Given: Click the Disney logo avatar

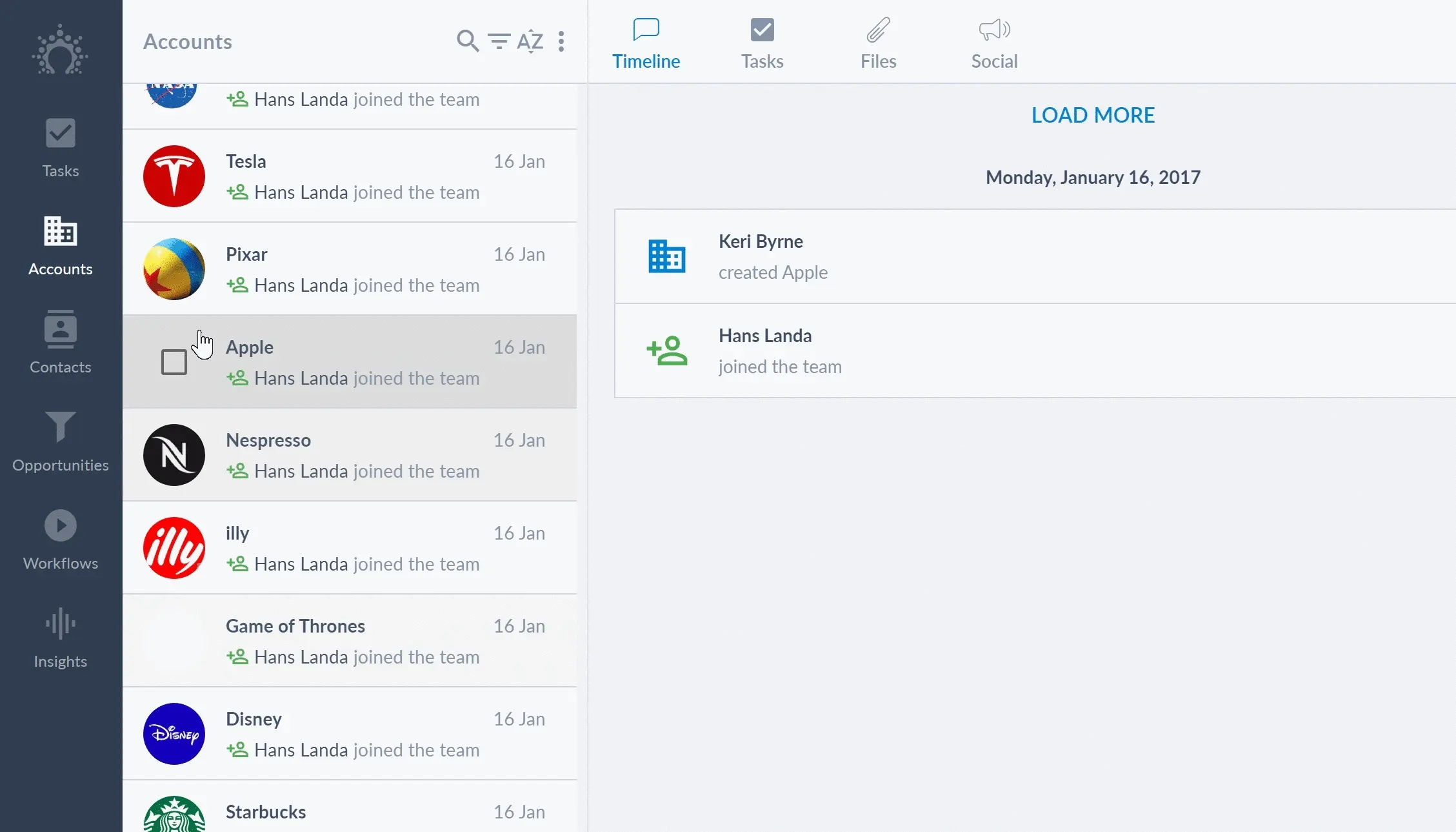Looking at the screenshot, I should (x=174, y=734).
